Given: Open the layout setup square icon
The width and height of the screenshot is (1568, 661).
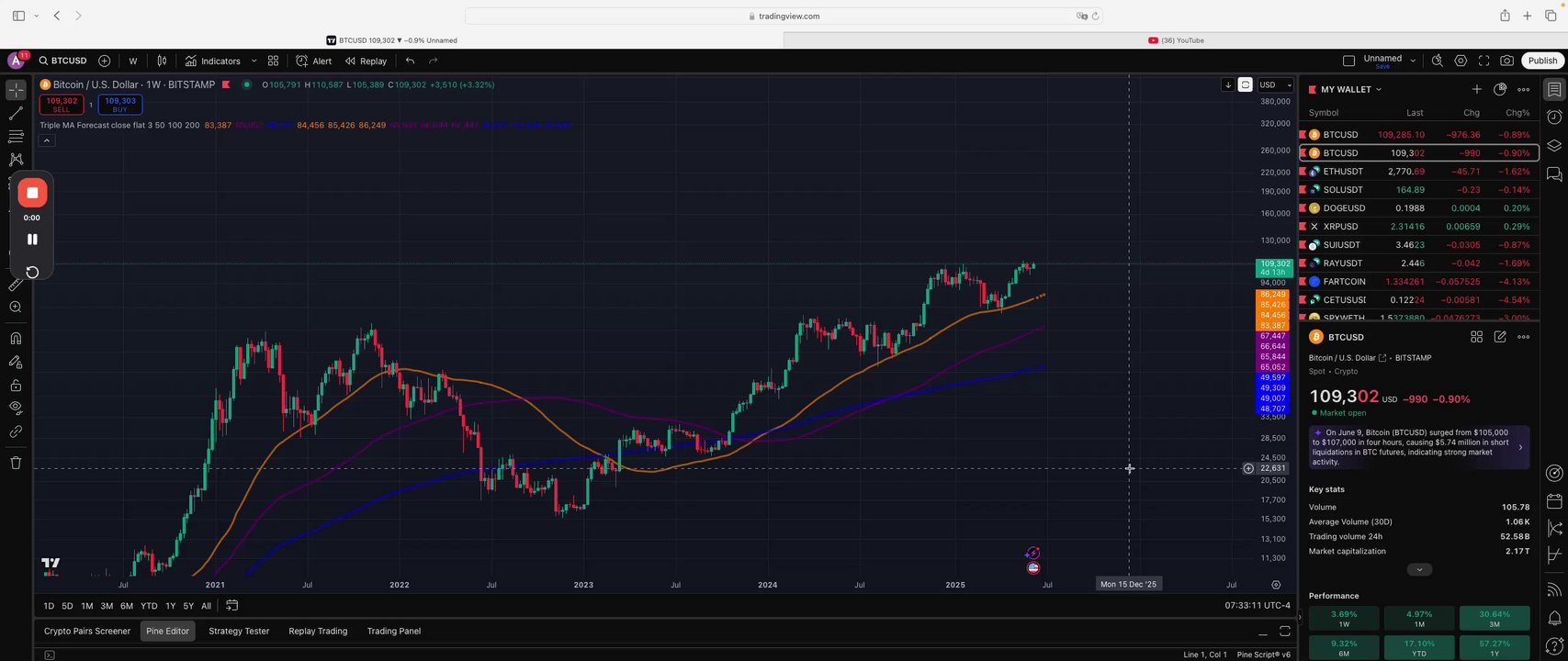Looking at the screenshot, I should coord(1348,61).
